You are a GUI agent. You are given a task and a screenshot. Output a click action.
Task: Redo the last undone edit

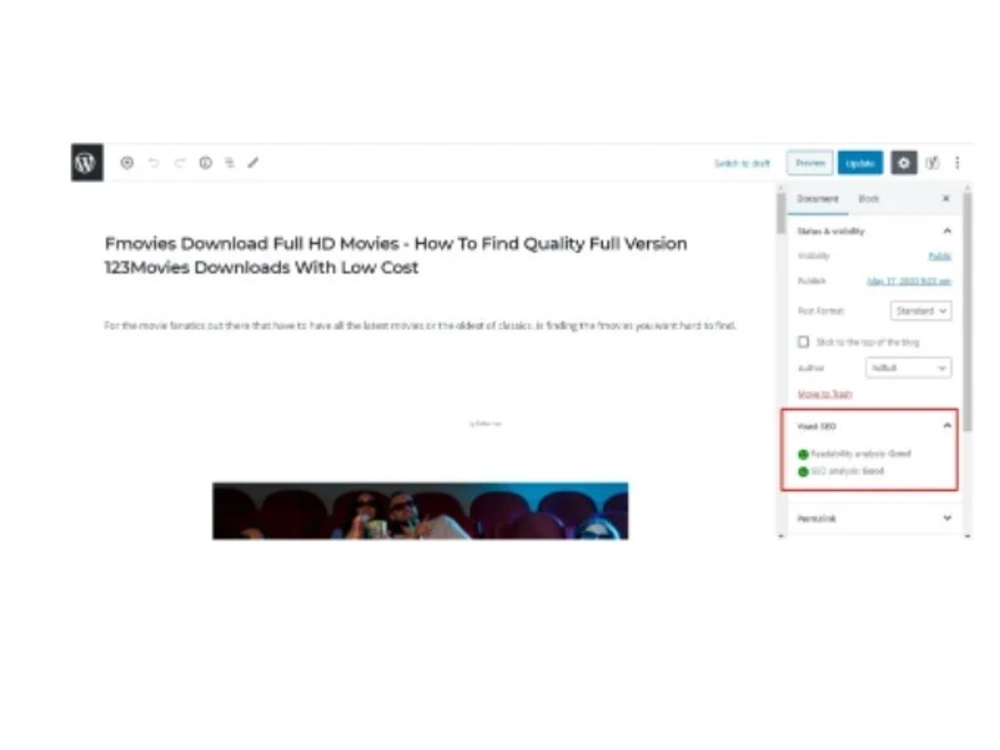click(x=180, y=163)
